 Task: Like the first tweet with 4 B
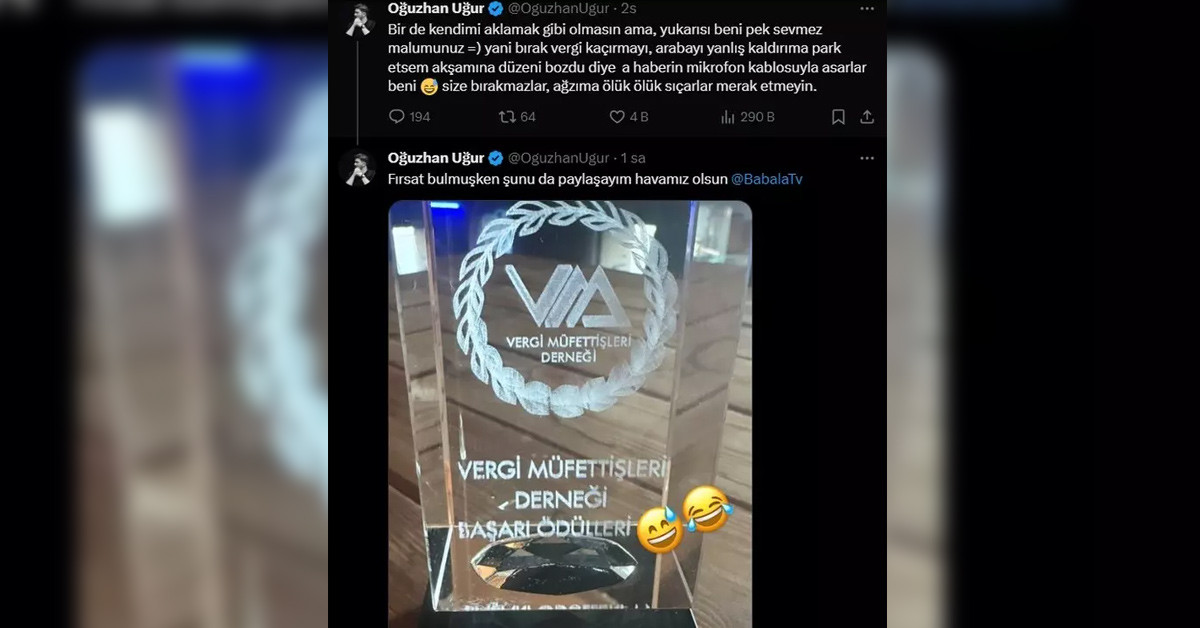point(629,117)
